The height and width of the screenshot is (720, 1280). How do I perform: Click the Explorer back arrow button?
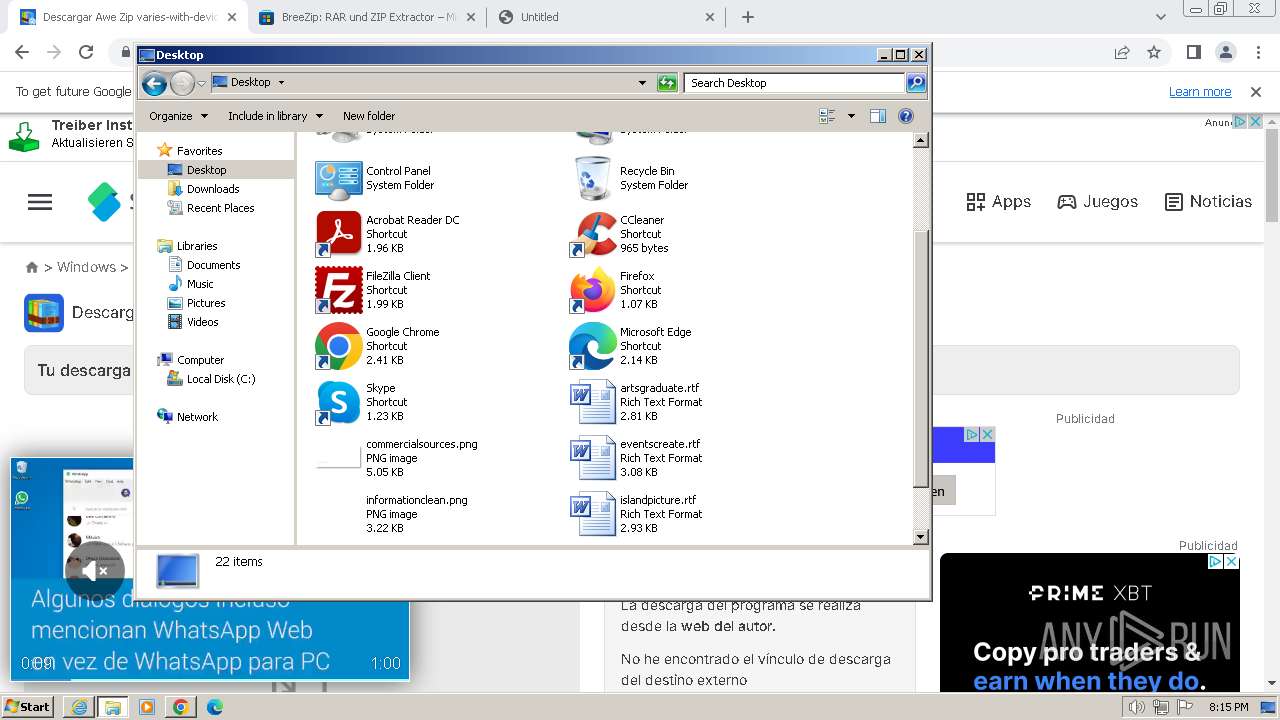tap(154, 83)
